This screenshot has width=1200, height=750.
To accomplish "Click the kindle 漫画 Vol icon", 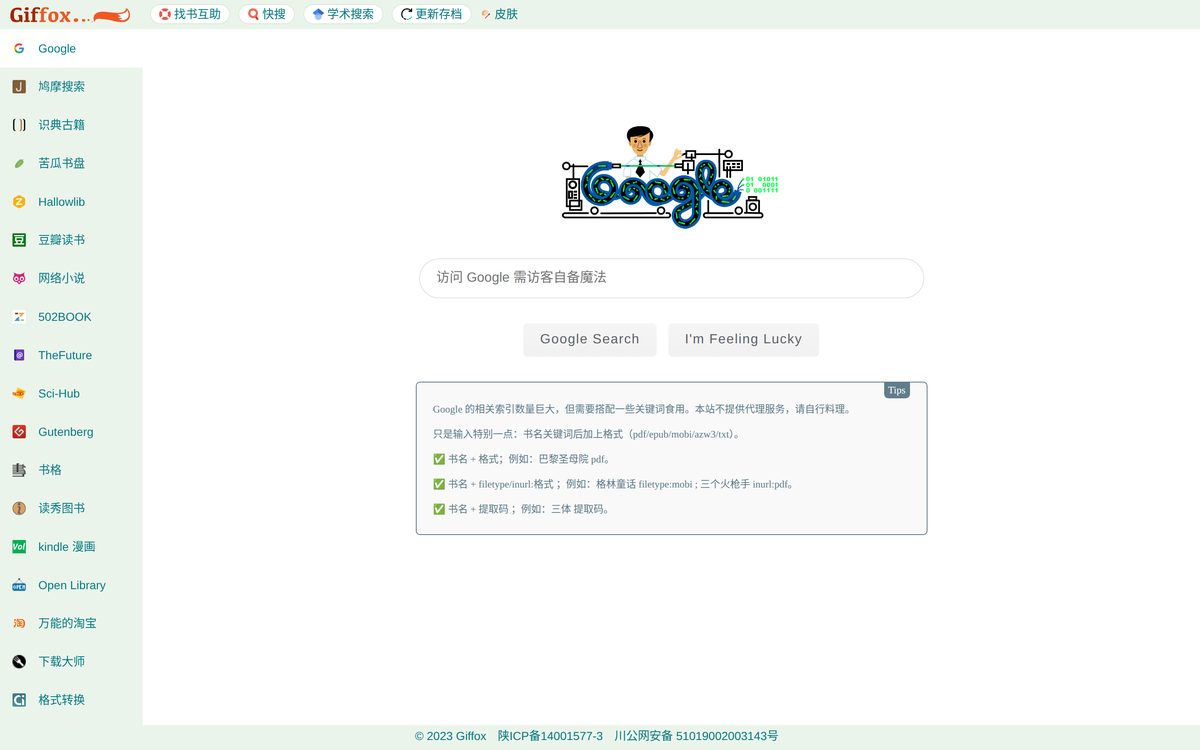I will 19,547.
